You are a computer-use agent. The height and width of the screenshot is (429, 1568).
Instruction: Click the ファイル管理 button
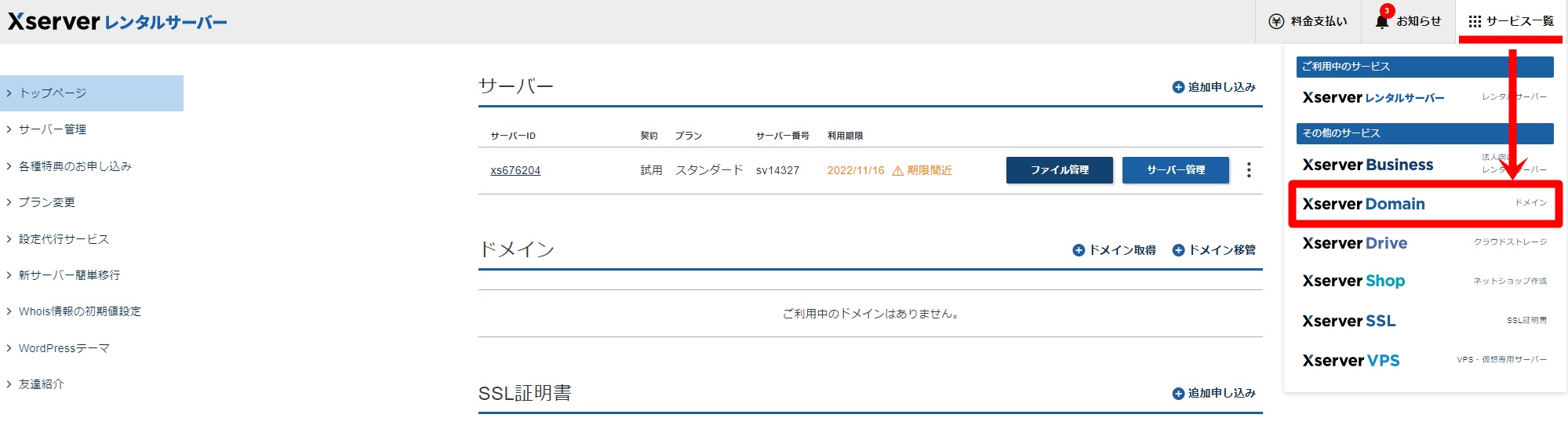1059,170
